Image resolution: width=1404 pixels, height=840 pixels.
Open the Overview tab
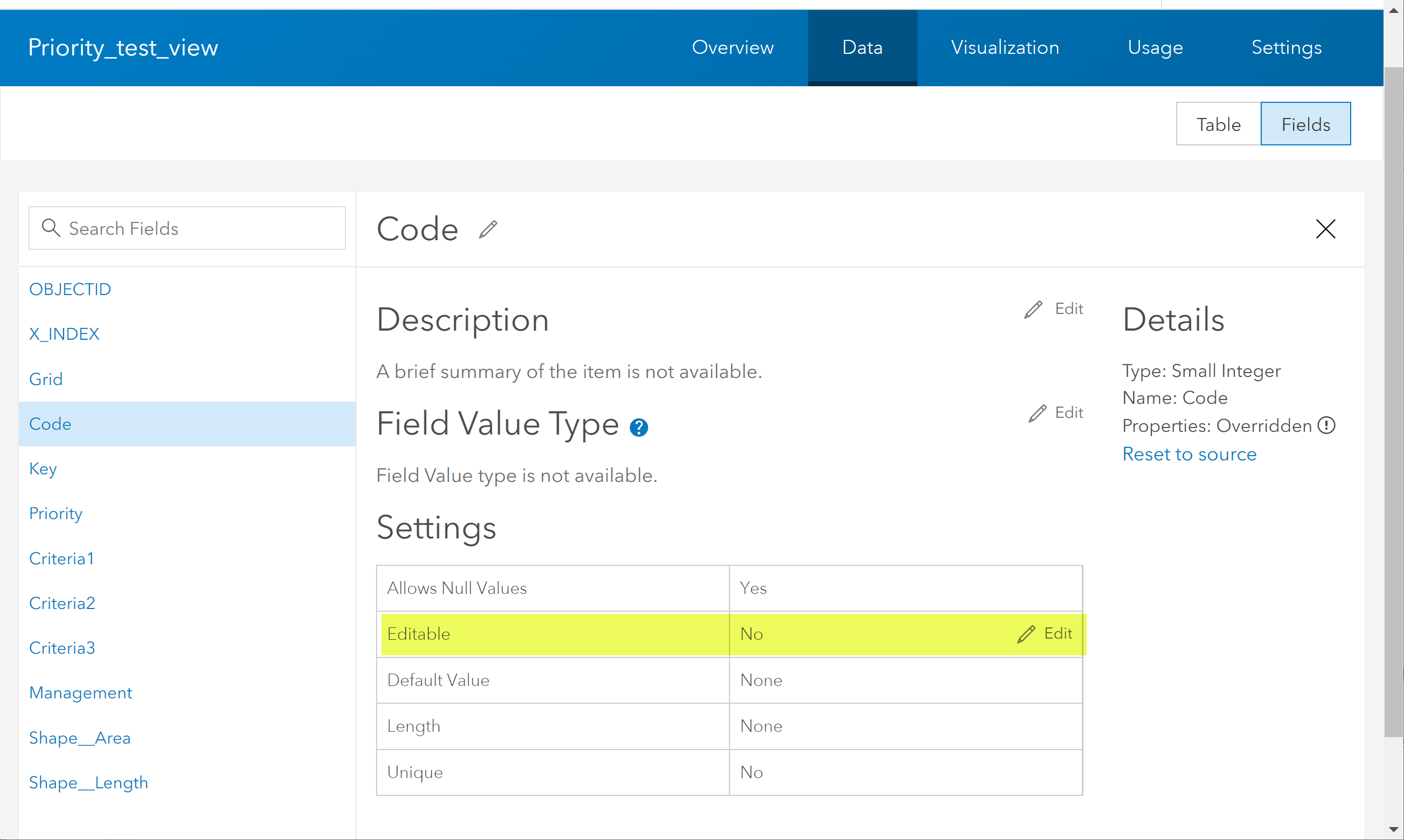click(x=732, y=47)
